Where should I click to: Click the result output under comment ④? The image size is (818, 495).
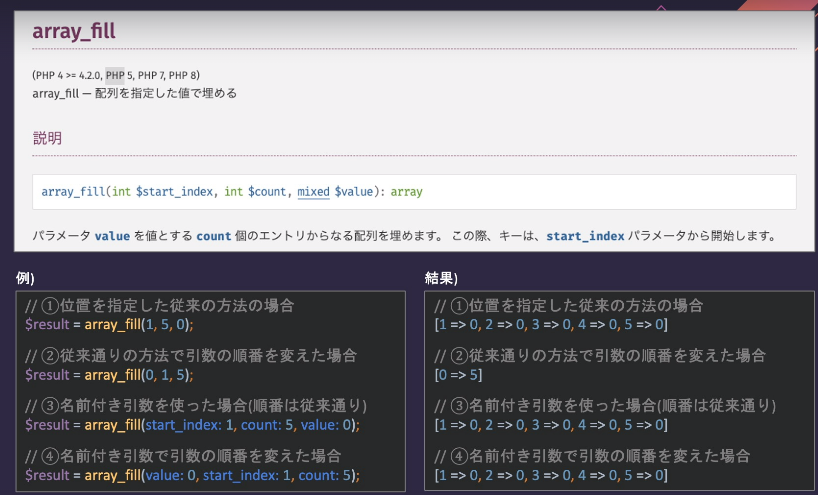coord(551,475)
